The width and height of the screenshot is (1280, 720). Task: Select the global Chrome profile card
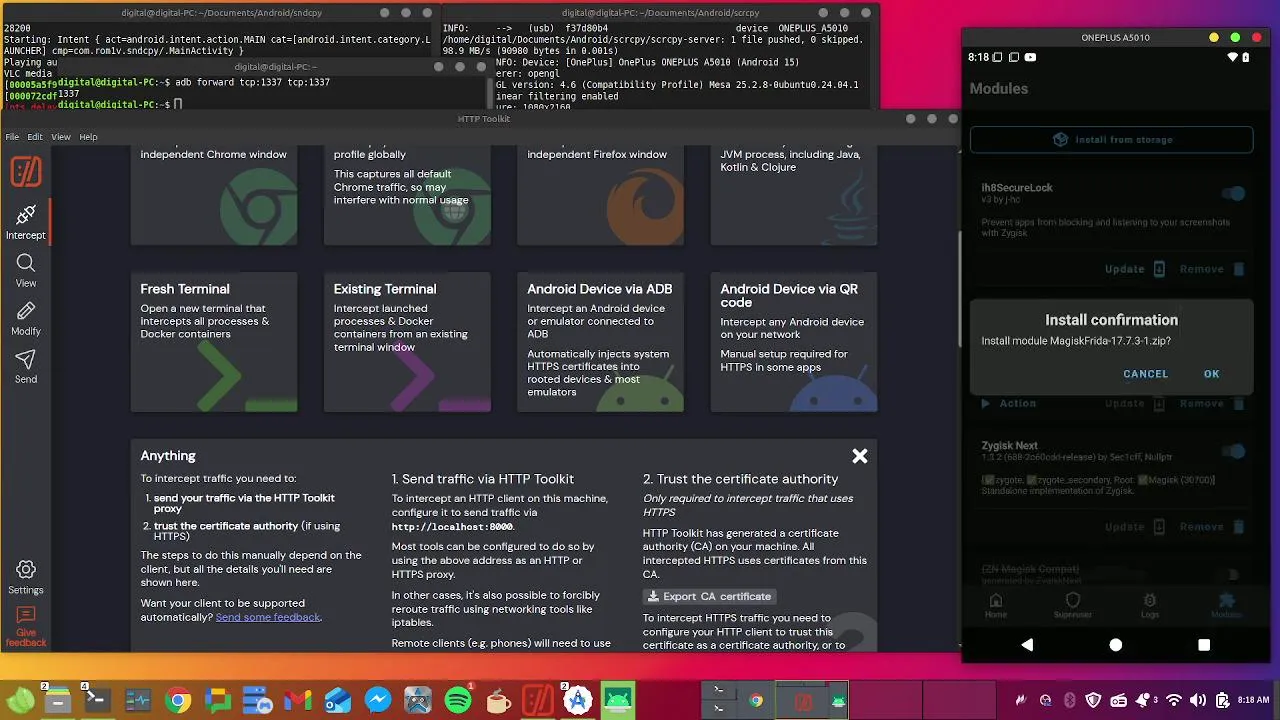tap(407, 195)
